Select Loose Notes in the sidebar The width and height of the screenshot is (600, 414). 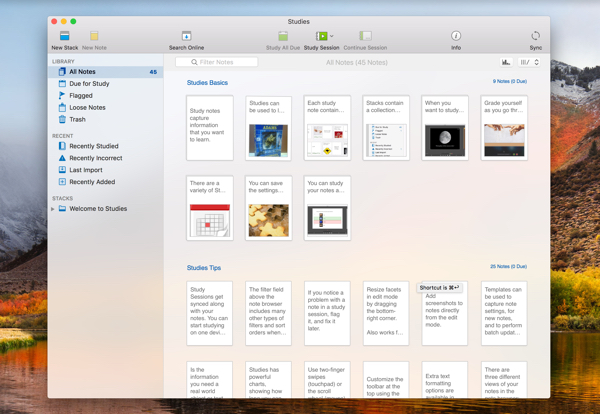(106, 108)
